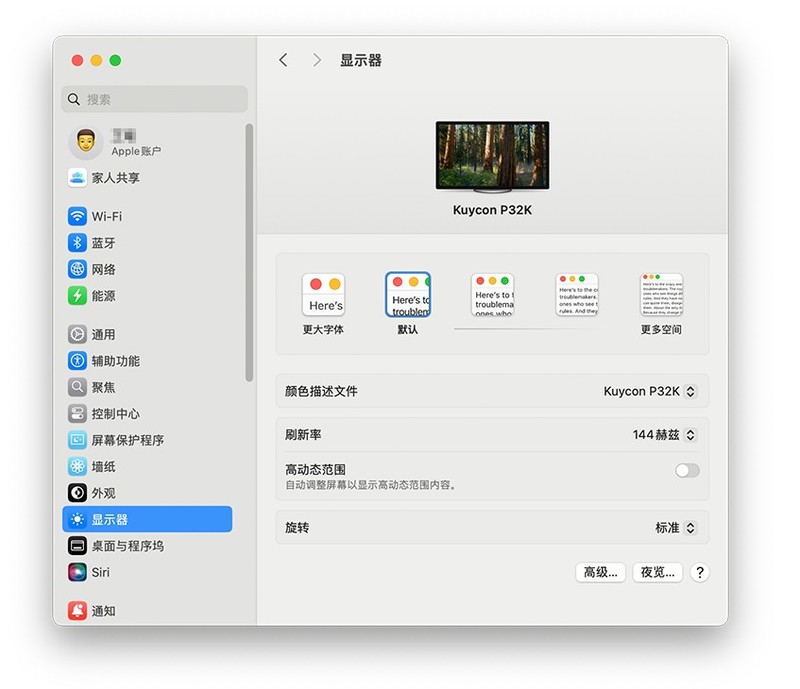
Task: Click the help question mark button
Action: pyautogui.click(x=701, y=572)
